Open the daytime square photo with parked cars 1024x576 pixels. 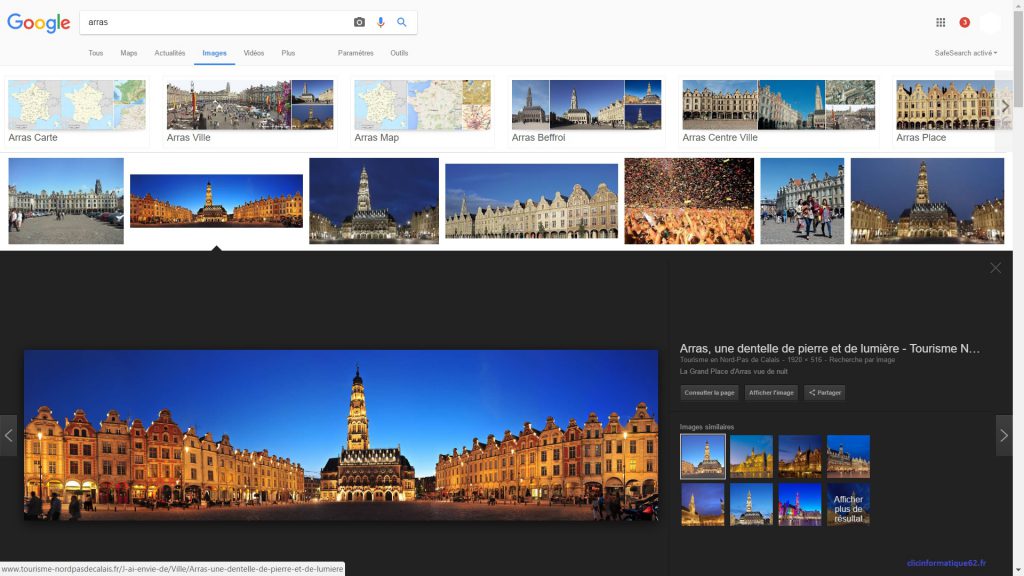66,201
